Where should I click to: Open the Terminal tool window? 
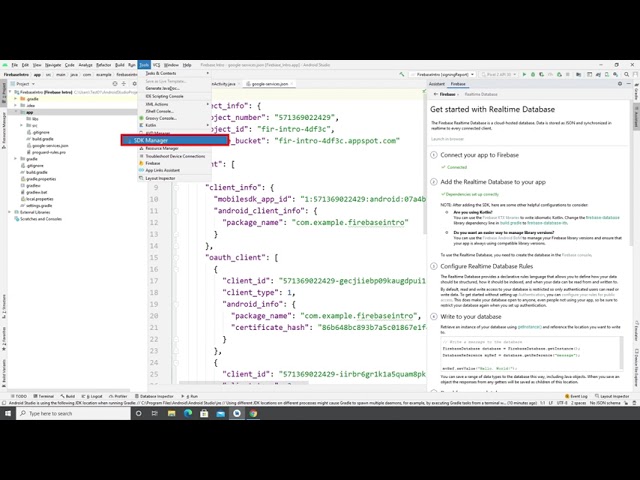(44, 396)
